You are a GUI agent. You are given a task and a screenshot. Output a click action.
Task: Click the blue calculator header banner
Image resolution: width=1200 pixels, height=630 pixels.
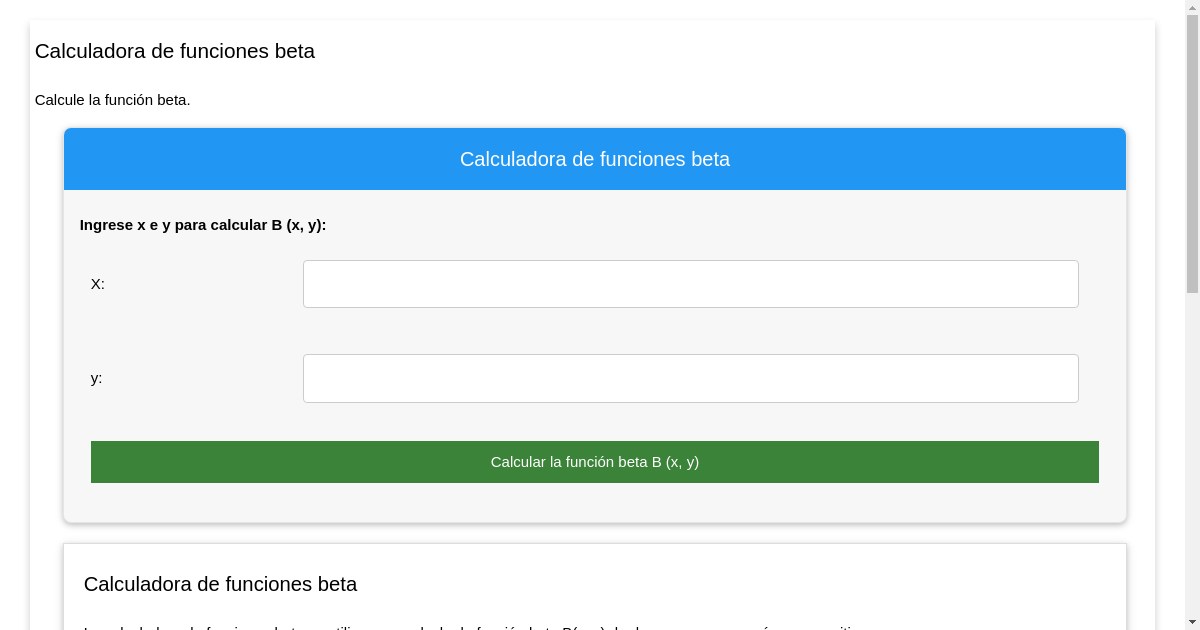click(595, 158)
